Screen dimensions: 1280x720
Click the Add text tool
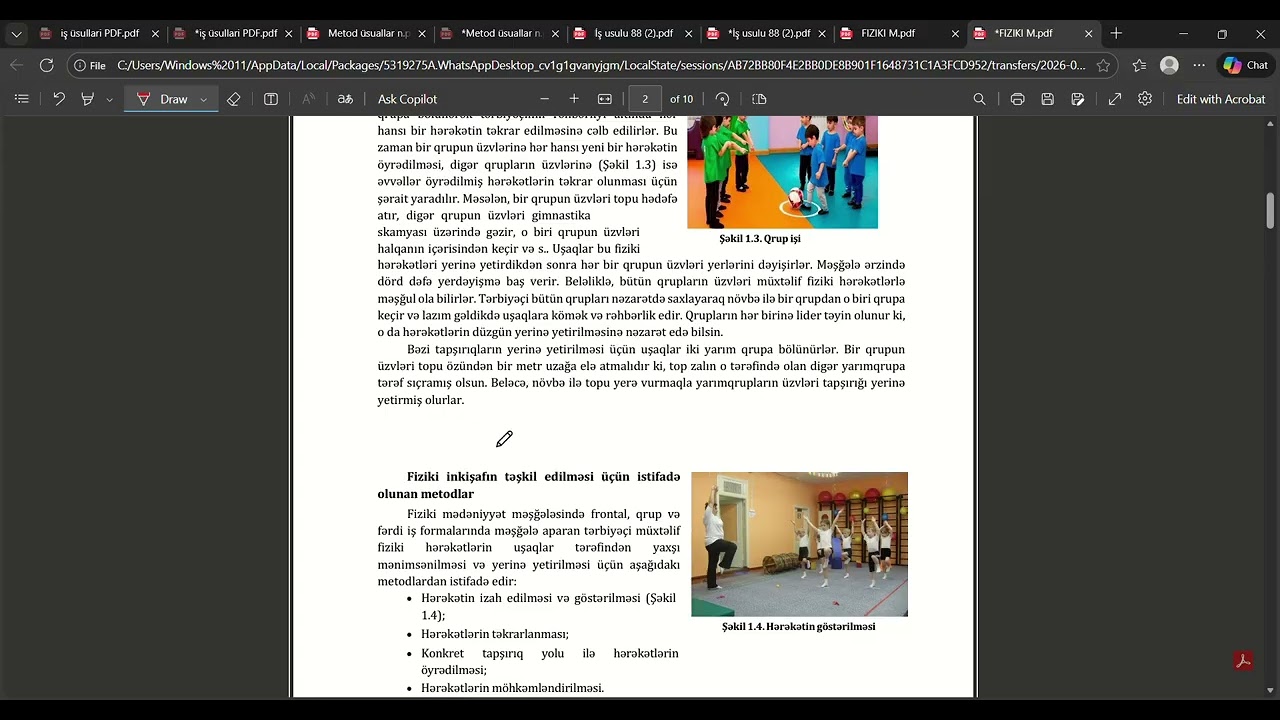(271, 99)
